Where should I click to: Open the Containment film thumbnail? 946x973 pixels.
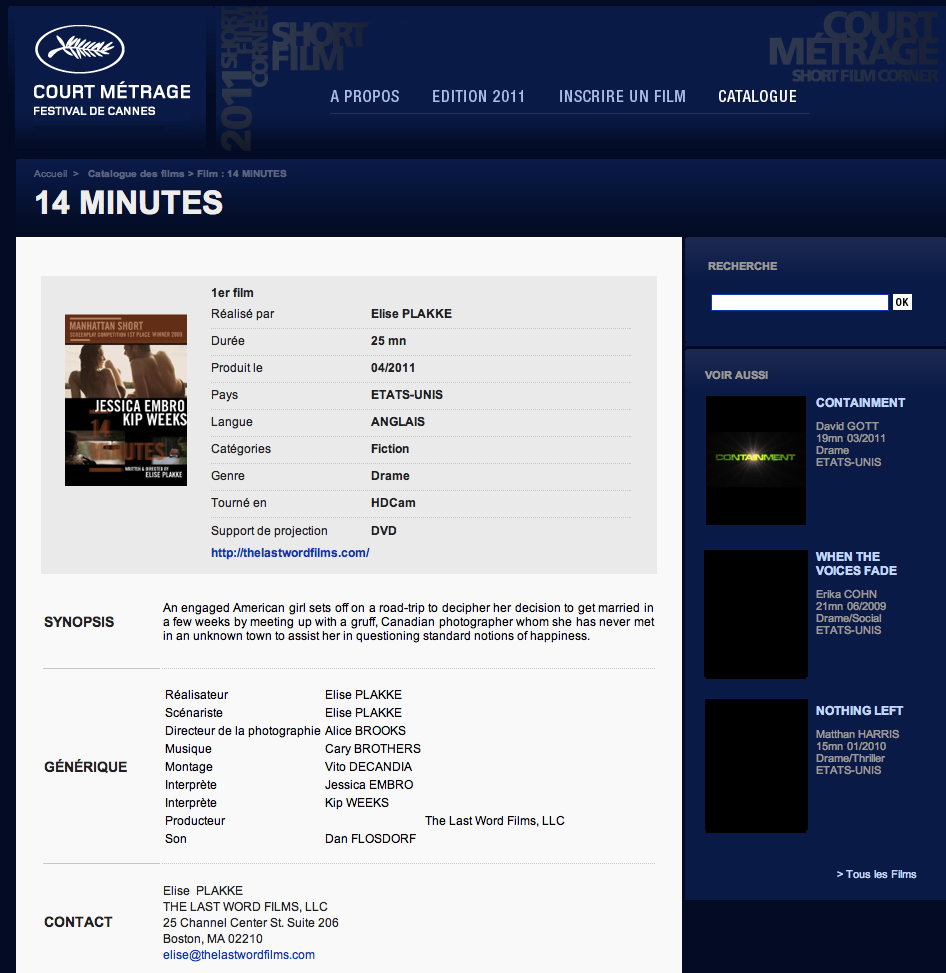point(756,460)
